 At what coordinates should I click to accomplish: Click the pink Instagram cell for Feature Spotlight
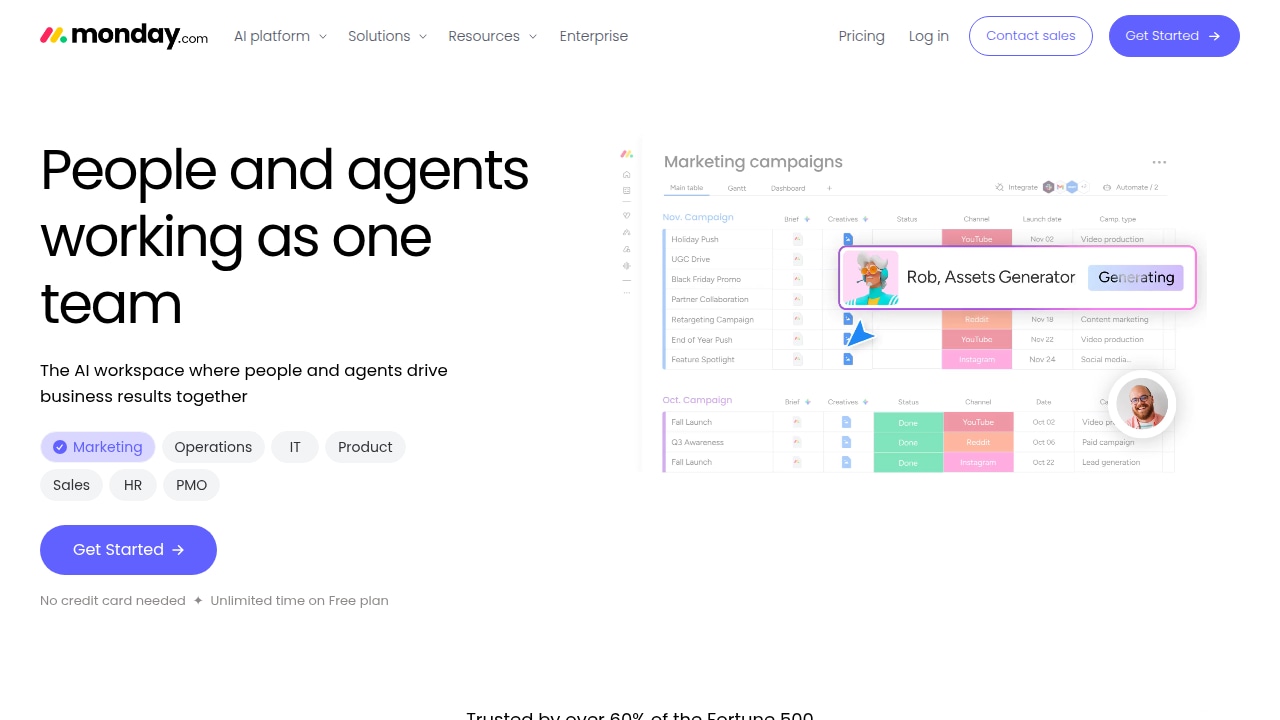tap(977, 359)
